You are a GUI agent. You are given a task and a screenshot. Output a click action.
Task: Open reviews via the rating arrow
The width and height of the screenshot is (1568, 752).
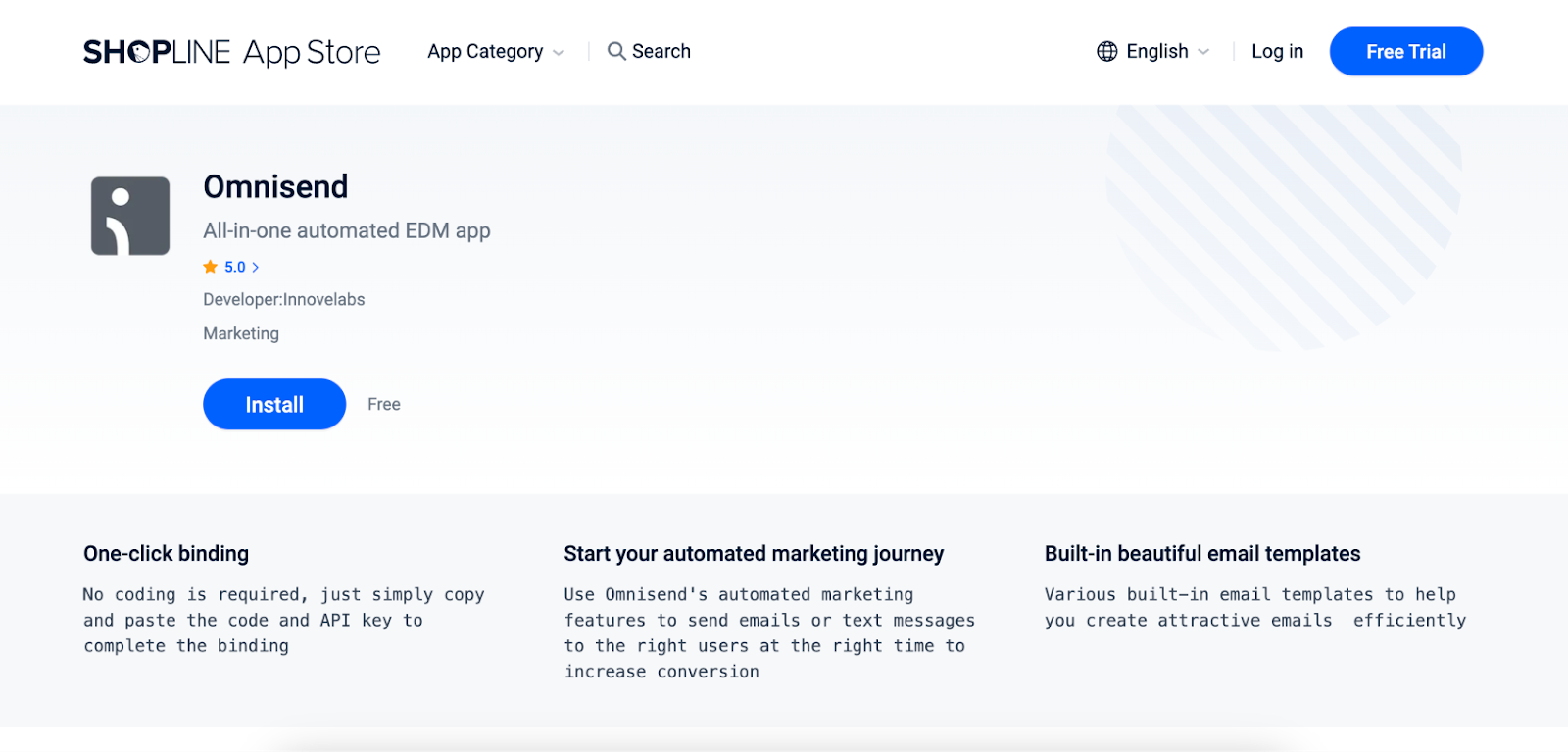click(256, 267)
